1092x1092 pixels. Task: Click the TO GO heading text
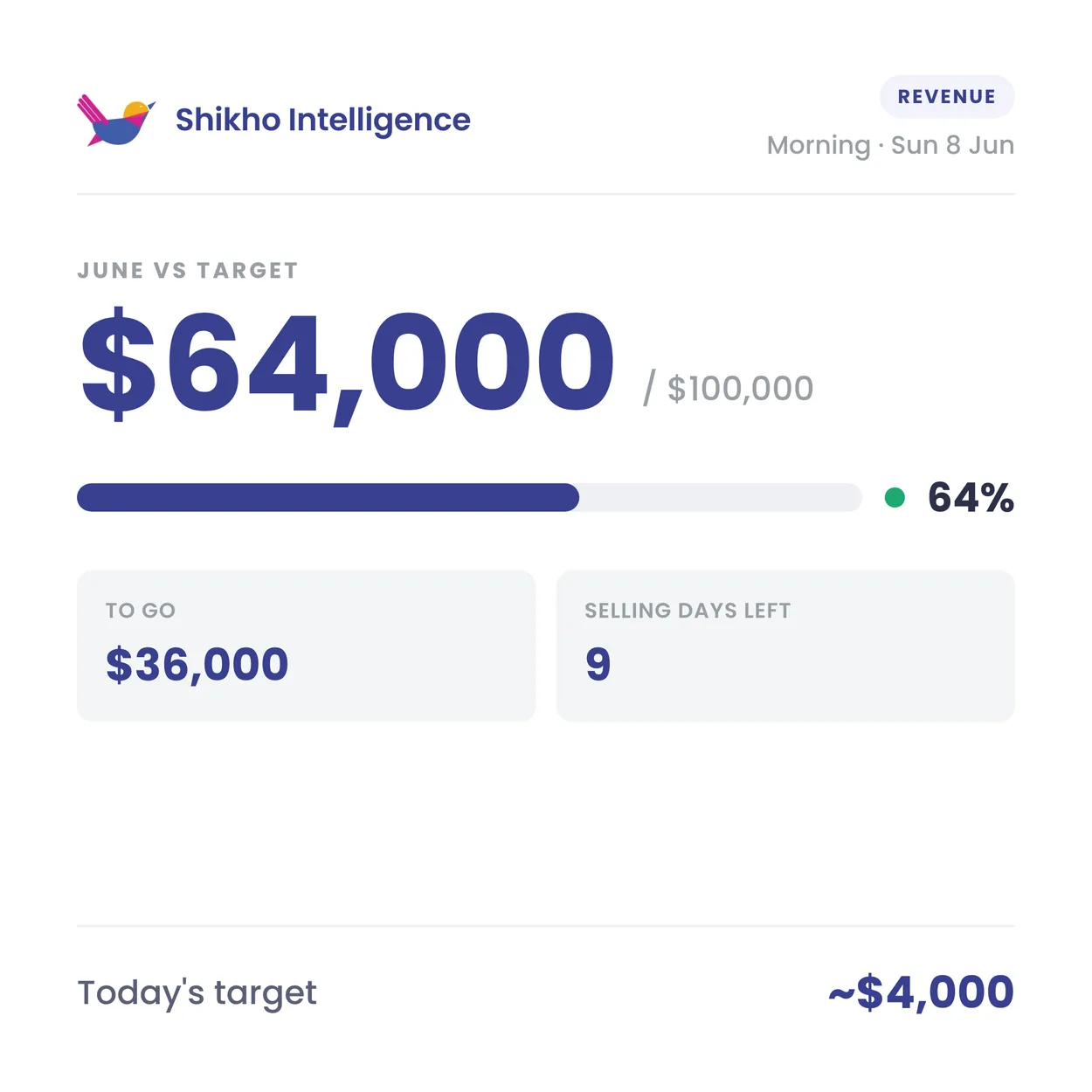tap(141, 611)
